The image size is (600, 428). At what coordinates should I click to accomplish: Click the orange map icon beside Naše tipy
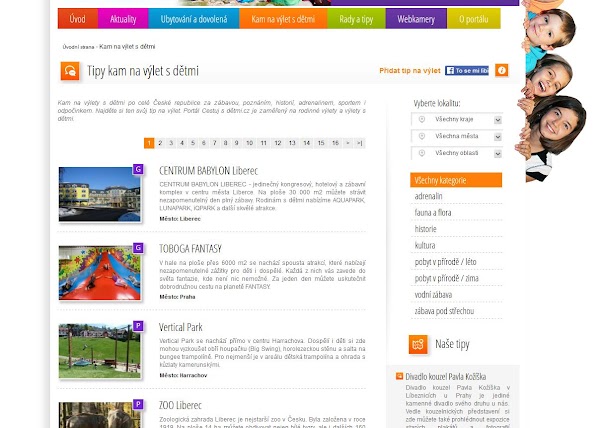[418, 344]
